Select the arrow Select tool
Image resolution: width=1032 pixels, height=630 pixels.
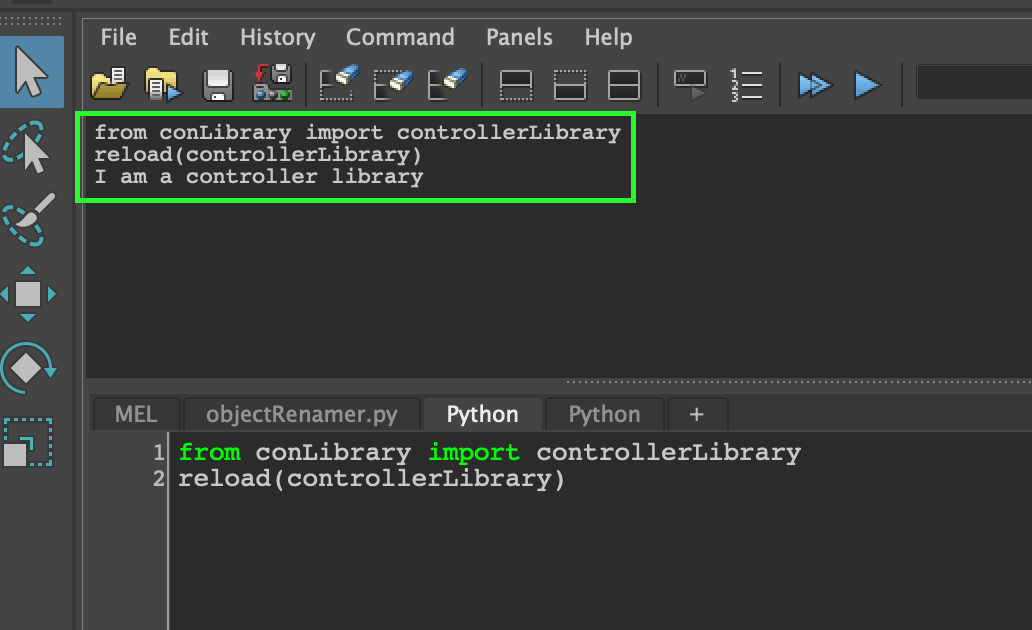coord(31,71)
